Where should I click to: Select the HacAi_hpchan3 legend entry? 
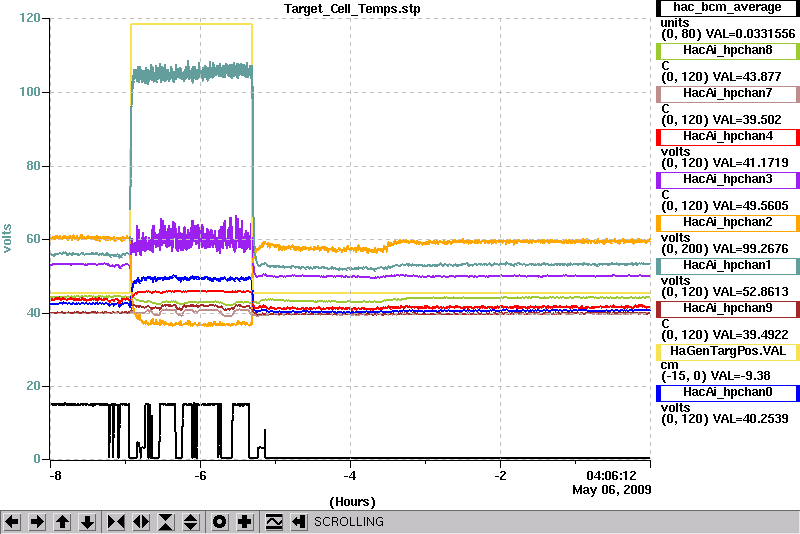727,180
